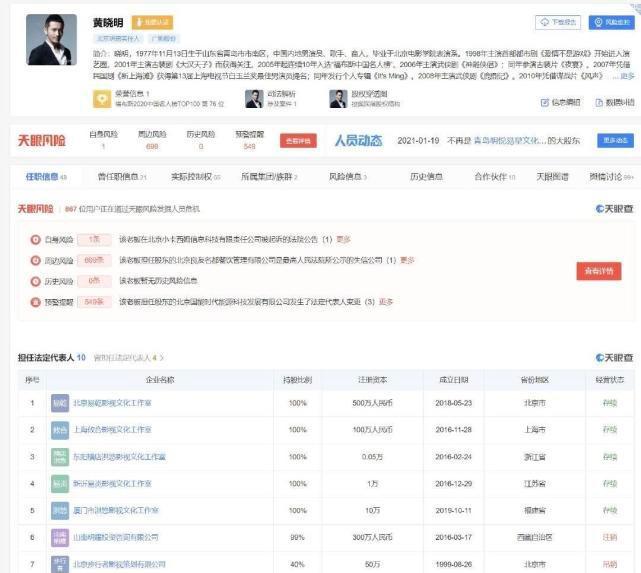This screenshot has width=641, height=573.
Task: Click the 企业名称 column header
Action: tap(160, 380)
